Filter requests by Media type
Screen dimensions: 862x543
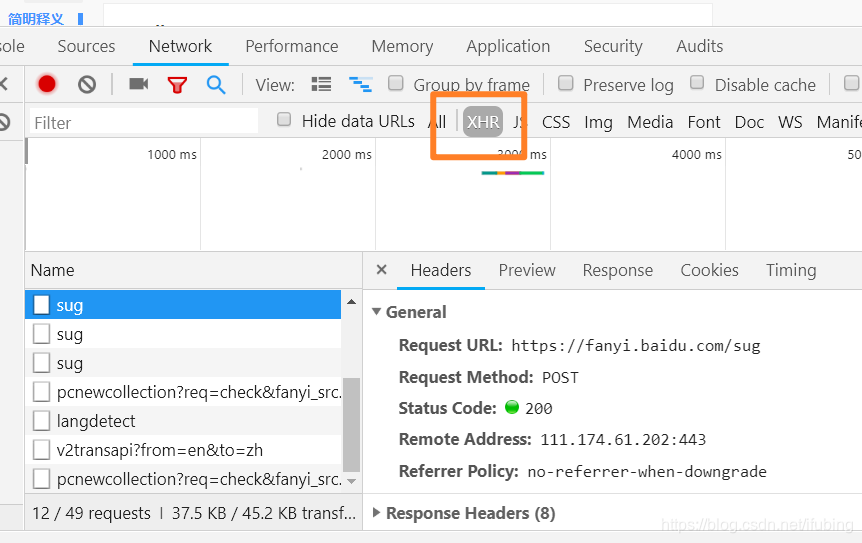[x=650, y=121]
